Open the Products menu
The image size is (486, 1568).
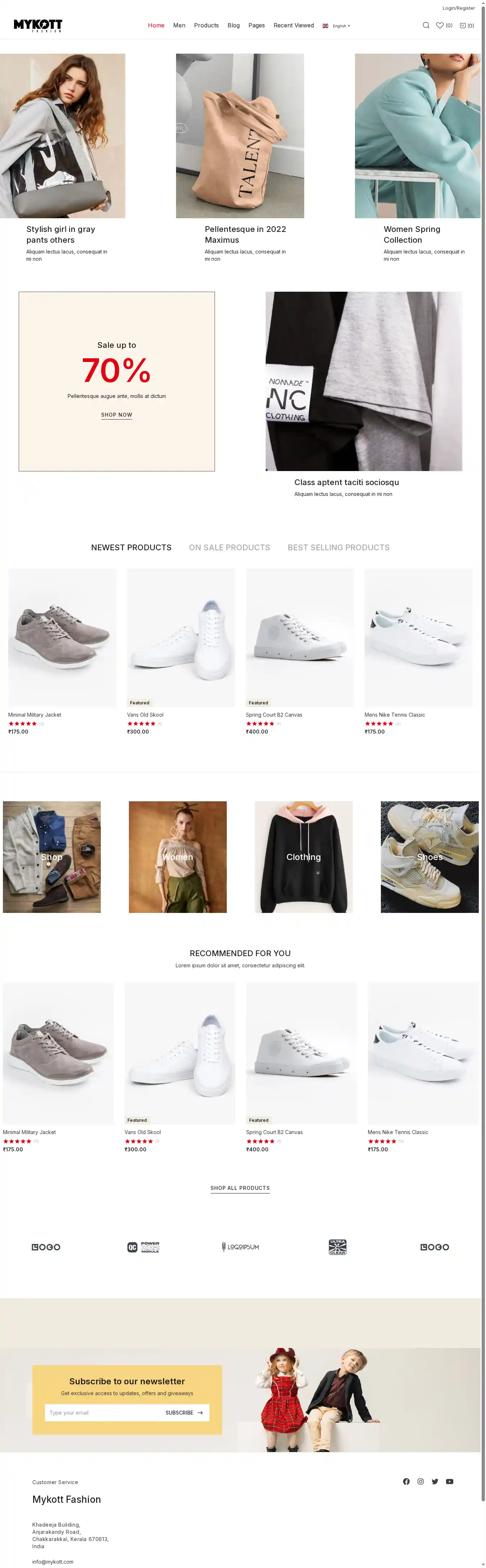pyautogui.click(x=206, y=26)
